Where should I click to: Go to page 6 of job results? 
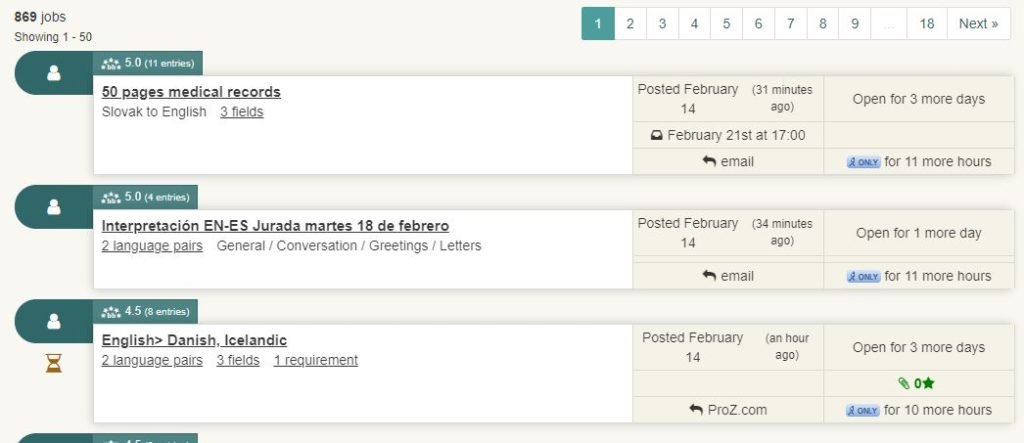[758, 24]
